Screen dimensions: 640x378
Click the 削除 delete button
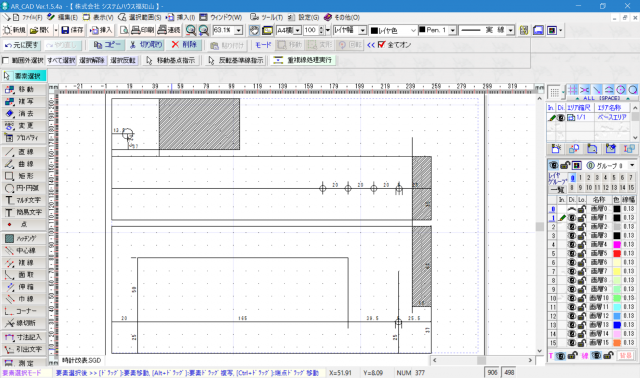click(x=184, y=45)
